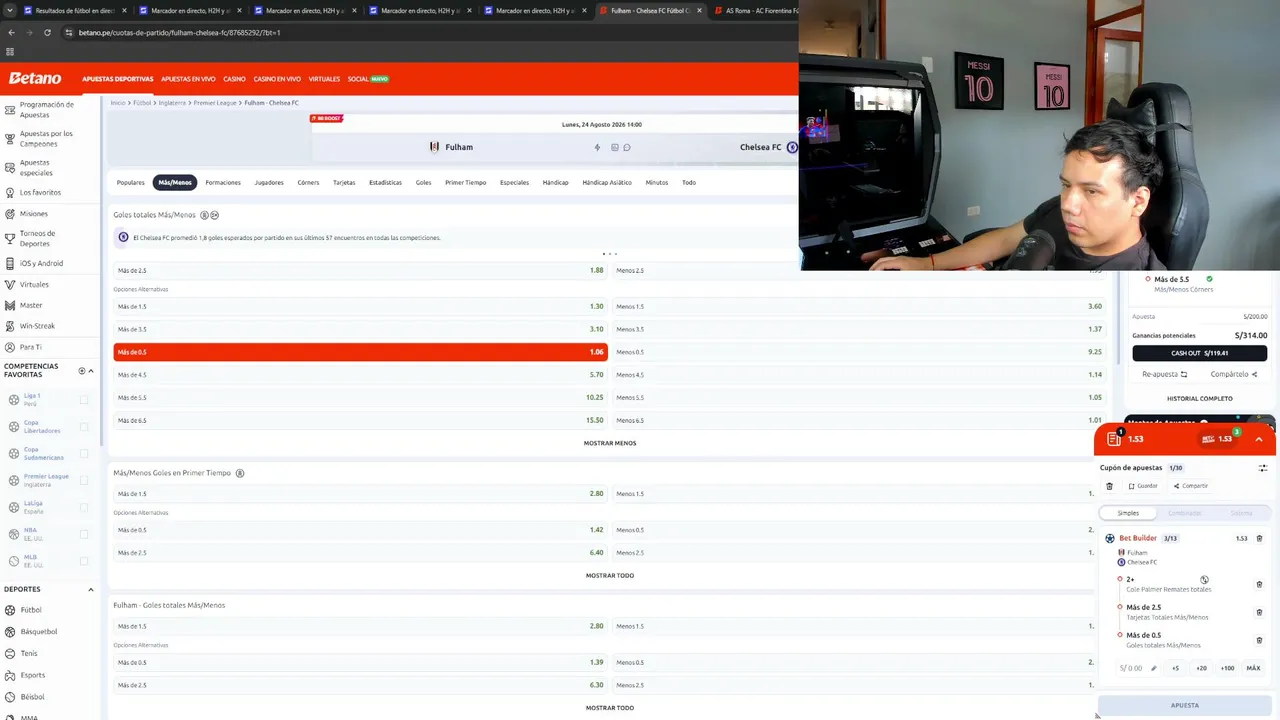This screenshot has height=720, width=1280.
Task: Click the Historial Completo link
Action: [1200, 398]
